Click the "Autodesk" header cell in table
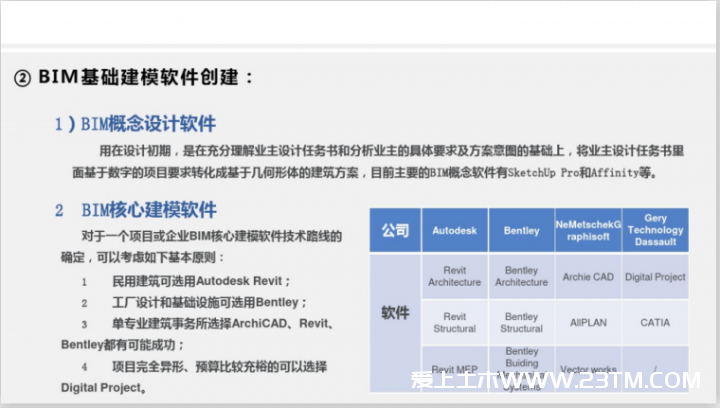The height and width of the screenshot is (408, 720). point(455,230)
